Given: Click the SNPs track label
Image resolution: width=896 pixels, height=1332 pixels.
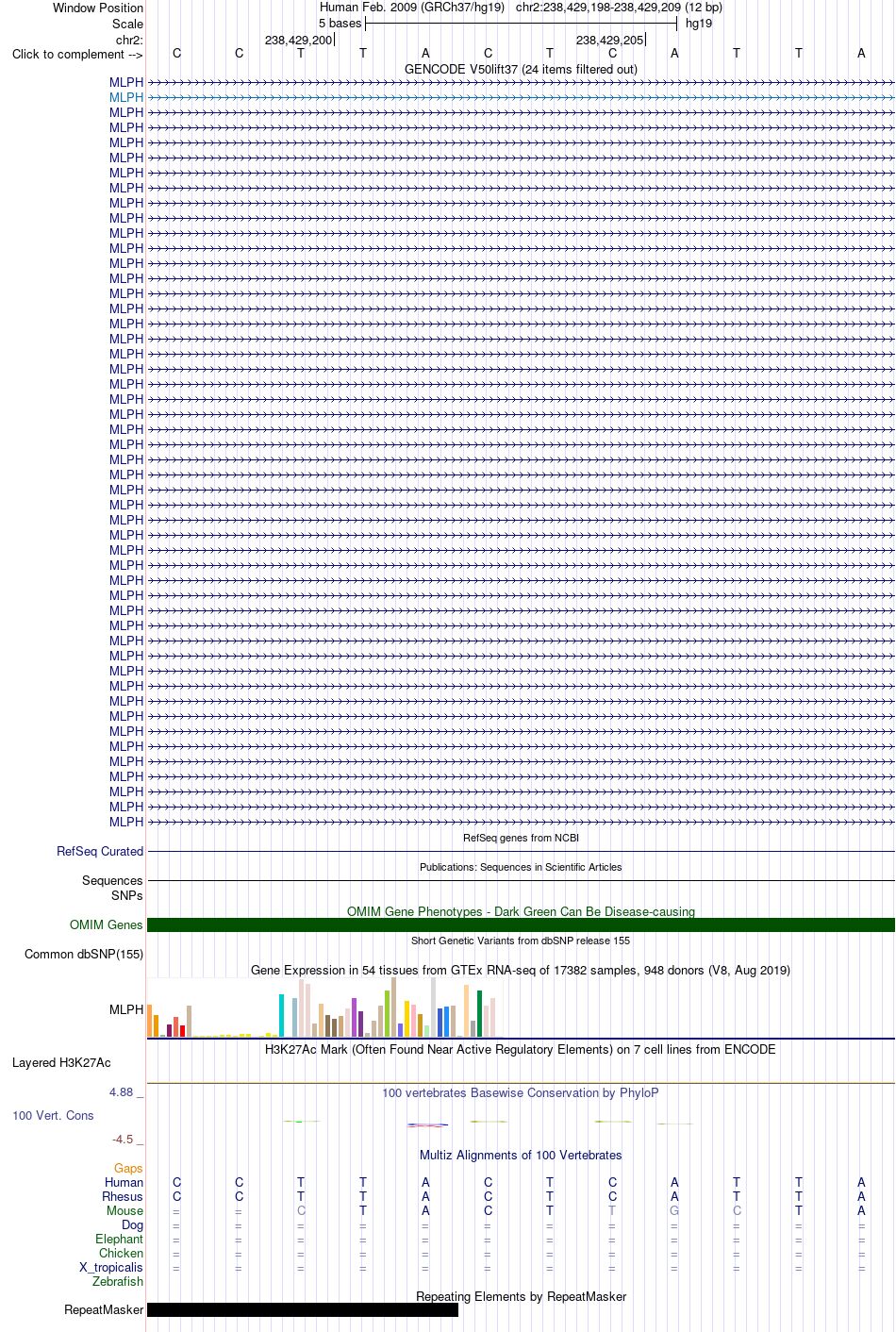Looking at the screenshot, I should coord(127,895).
